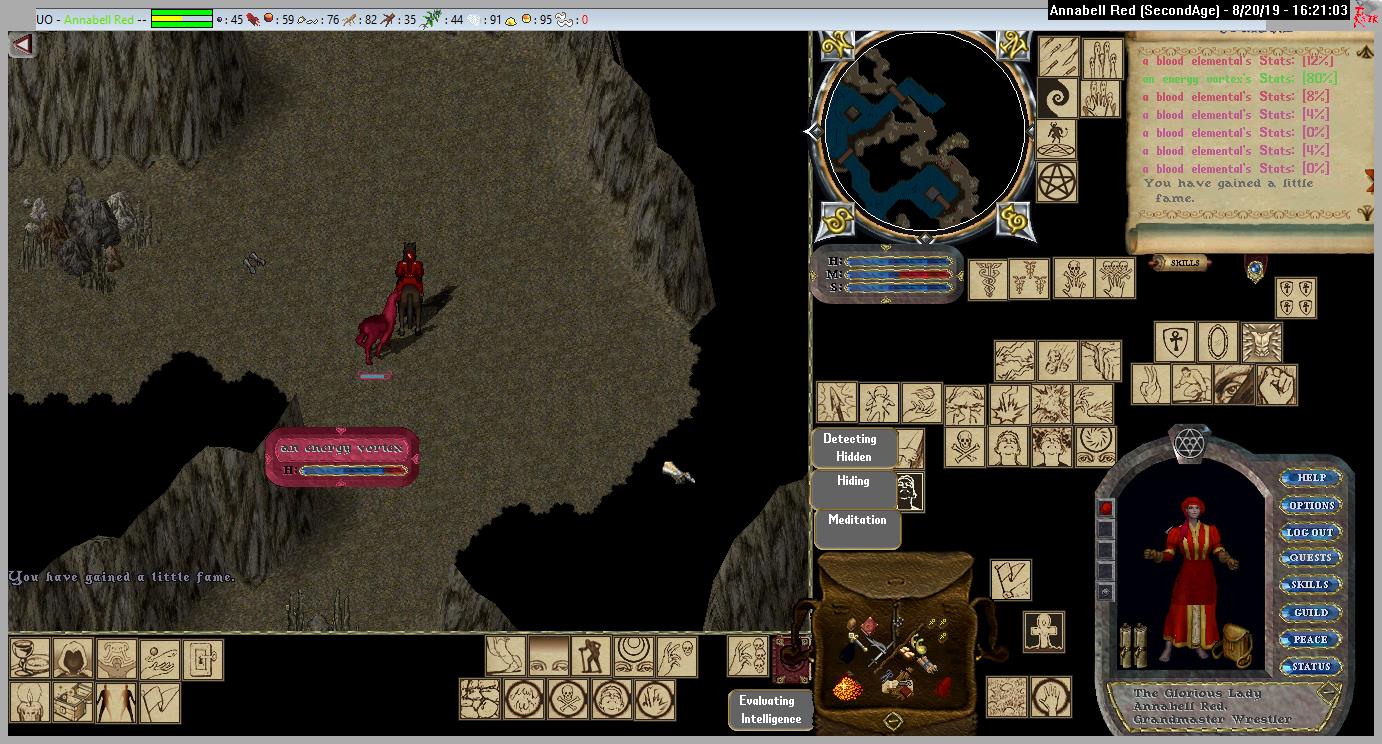1382x744 pixels.
Task: Toggle the red gem on paperdoll
Action: click(1106, 508)
